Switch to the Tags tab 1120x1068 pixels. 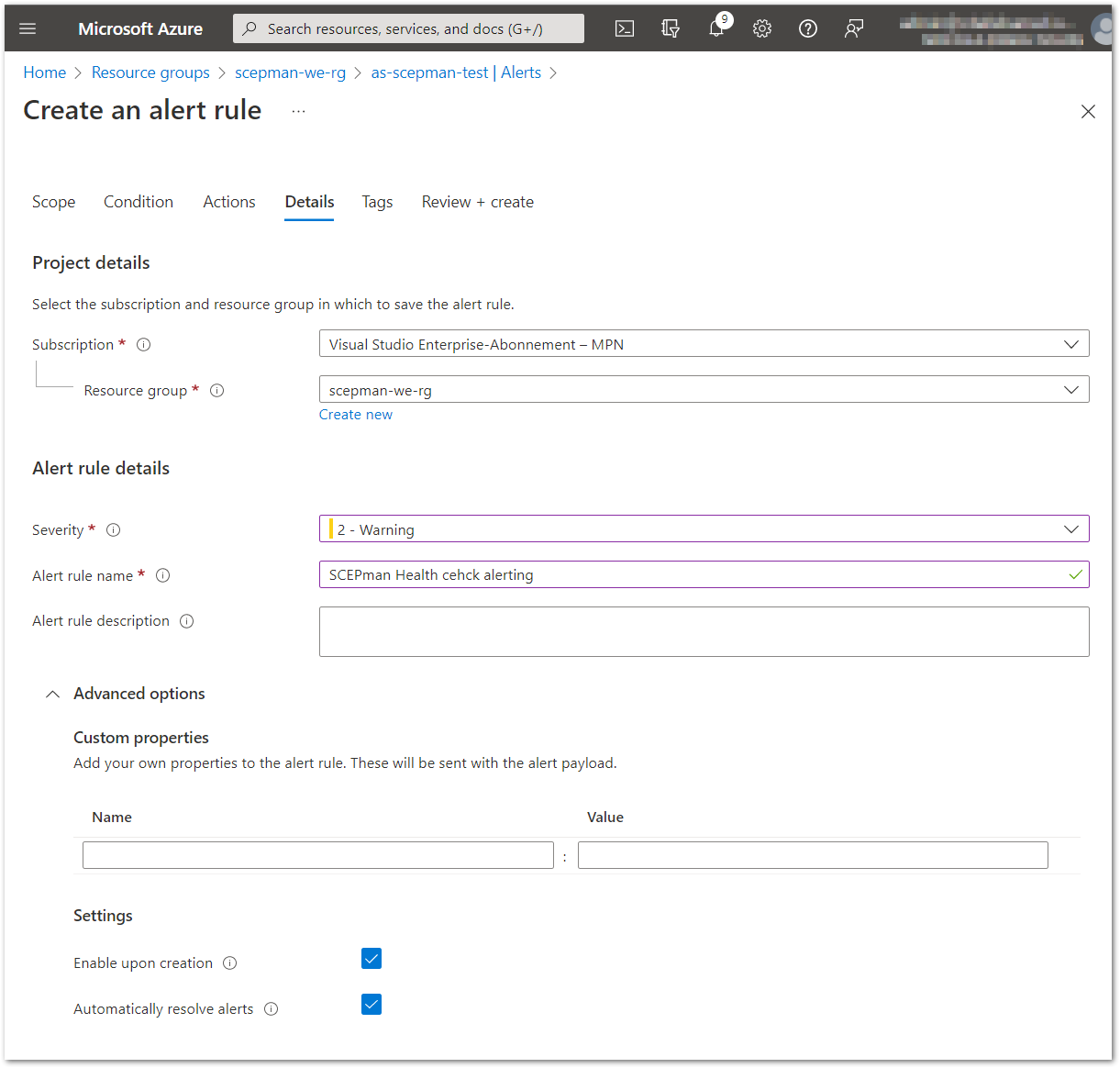pos(377,202)
